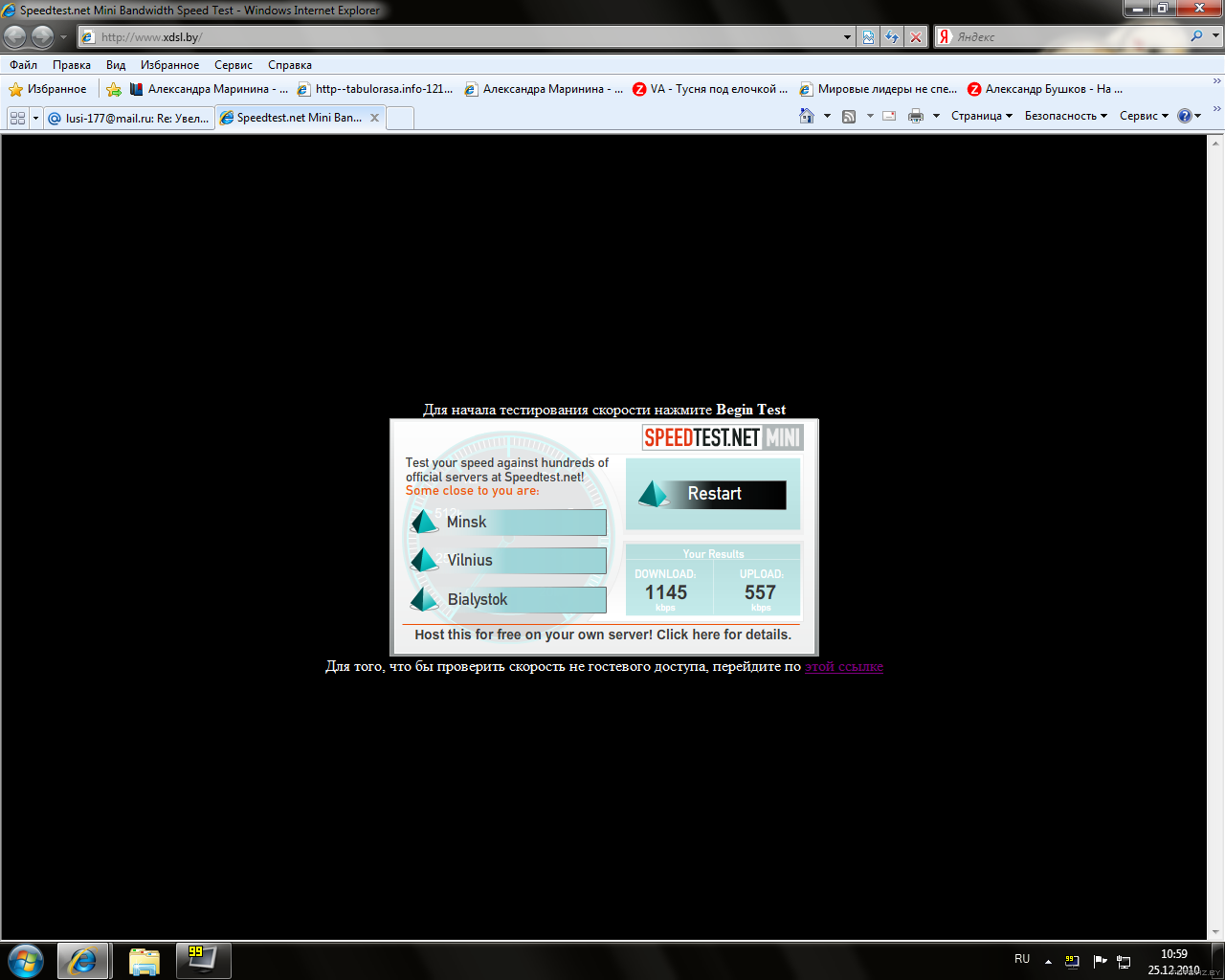The height and width of the screenshot is (980, 1225).
Task: Open VA - Тусня под елочкой favorite
Action: [710, 89]
